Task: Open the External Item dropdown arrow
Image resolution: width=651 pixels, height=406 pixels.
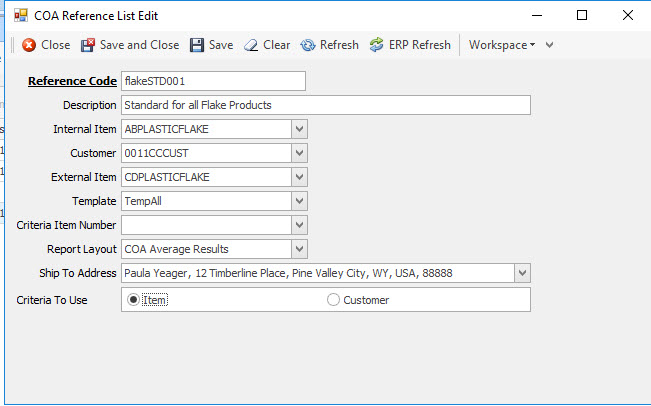Action: coord(299,177)
